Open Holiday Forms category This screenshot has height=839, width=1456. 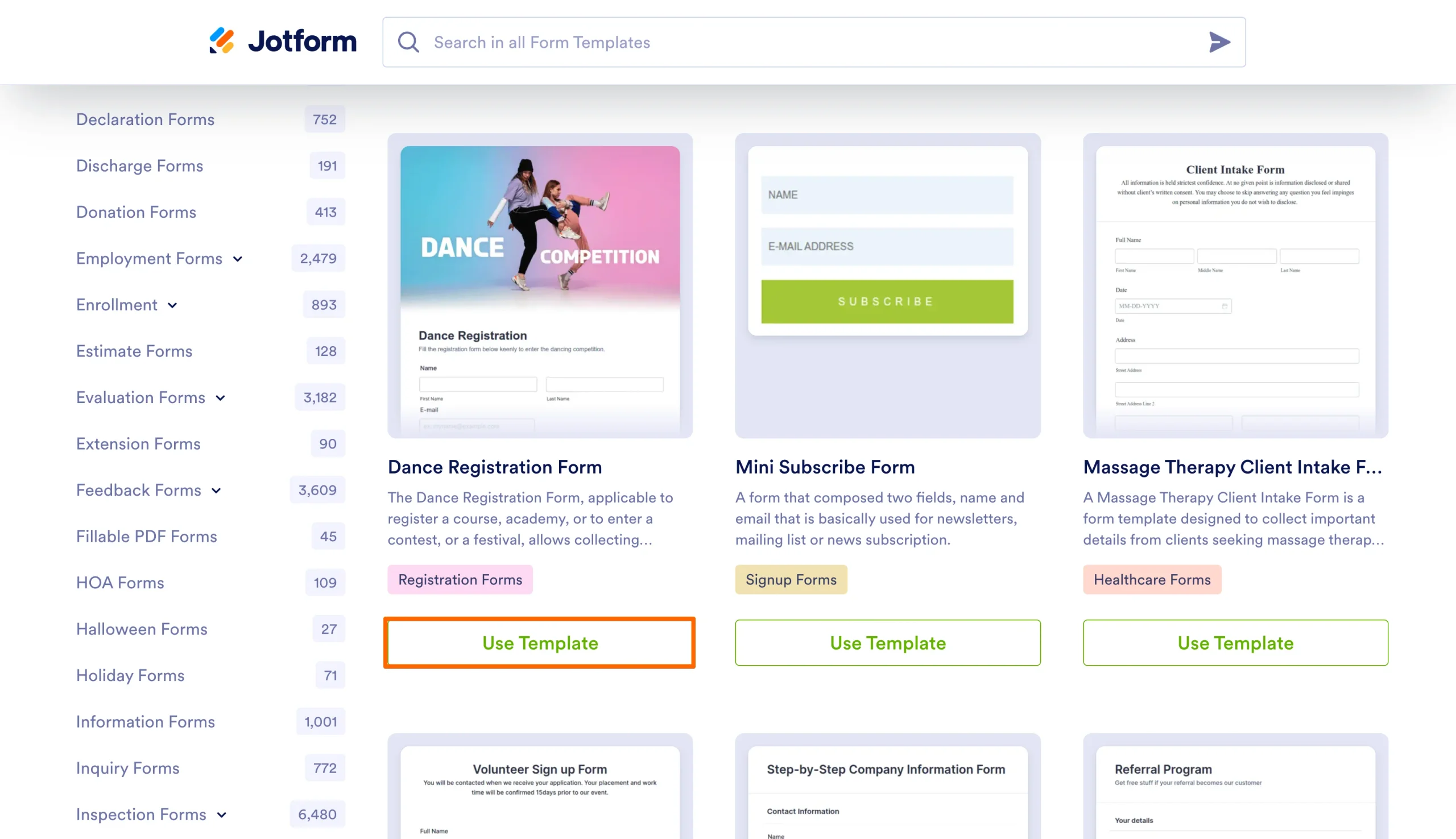(130, 675)
